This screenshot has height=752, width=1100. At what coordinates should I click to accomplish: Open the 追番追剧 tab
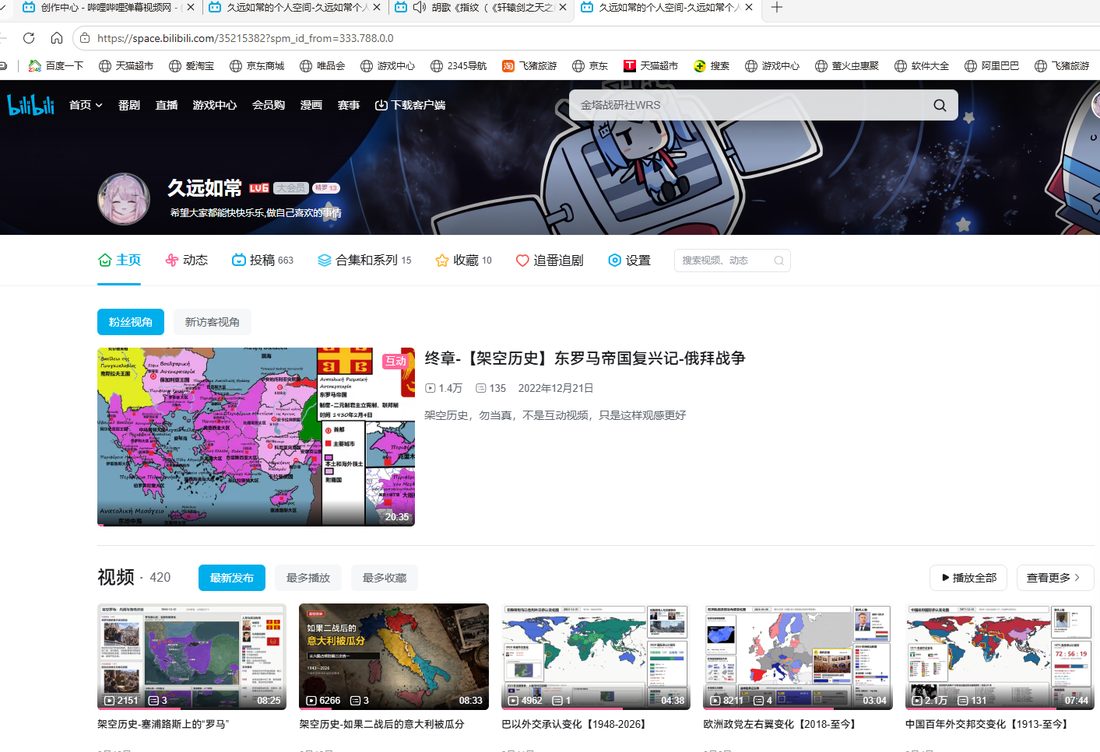click(549, 260)
